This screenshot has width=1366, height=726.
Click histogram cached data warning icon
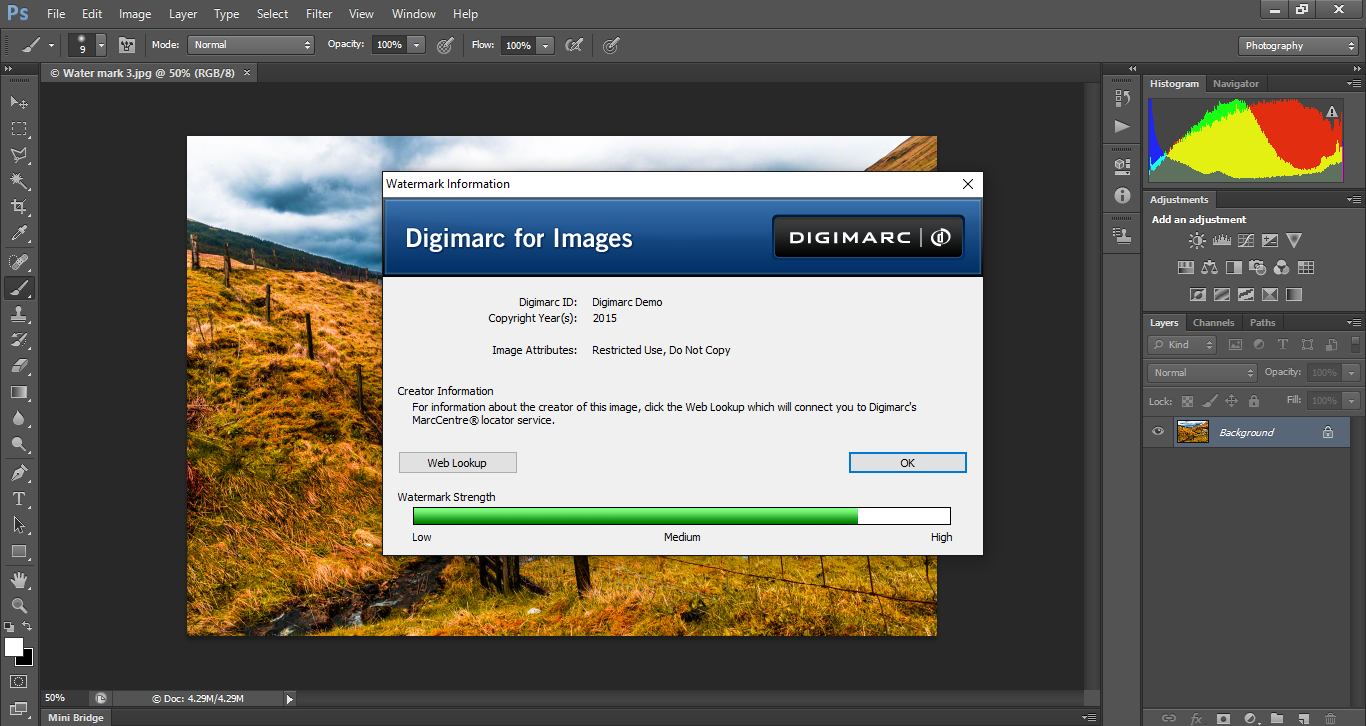(1332, 113)
